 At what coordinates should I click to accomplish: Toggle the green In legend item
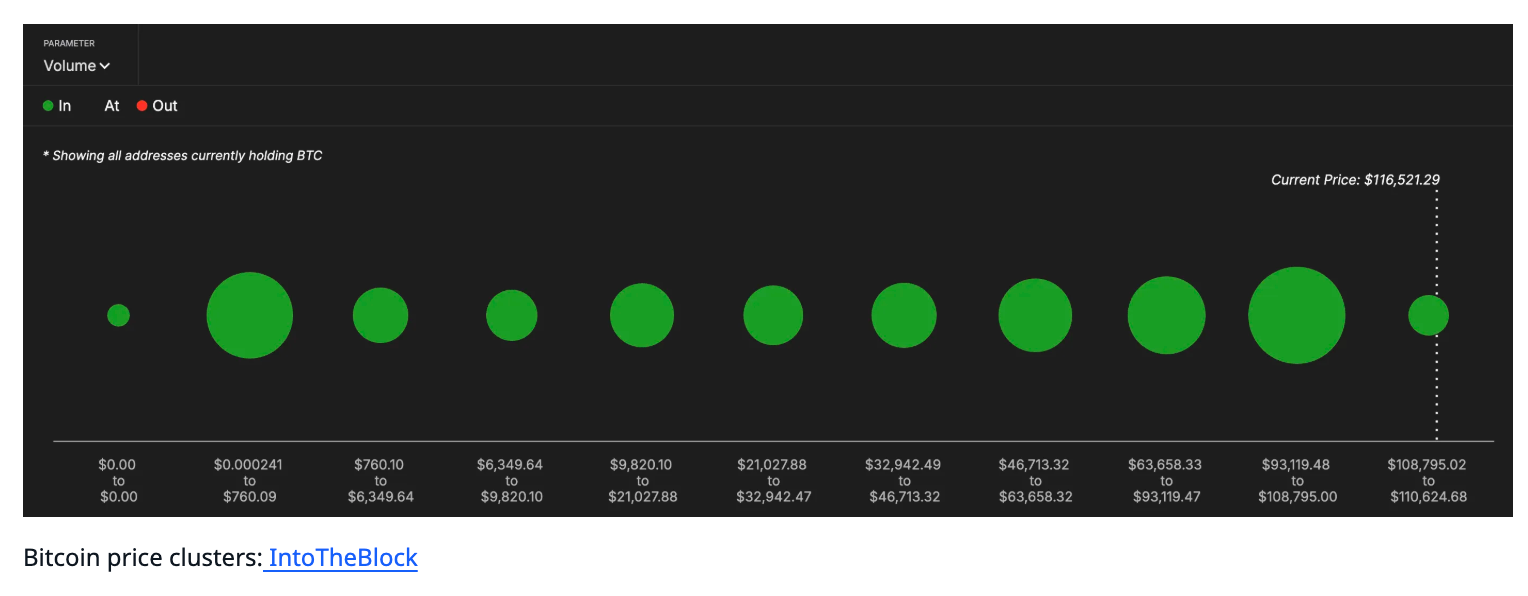tap(57, 106)
